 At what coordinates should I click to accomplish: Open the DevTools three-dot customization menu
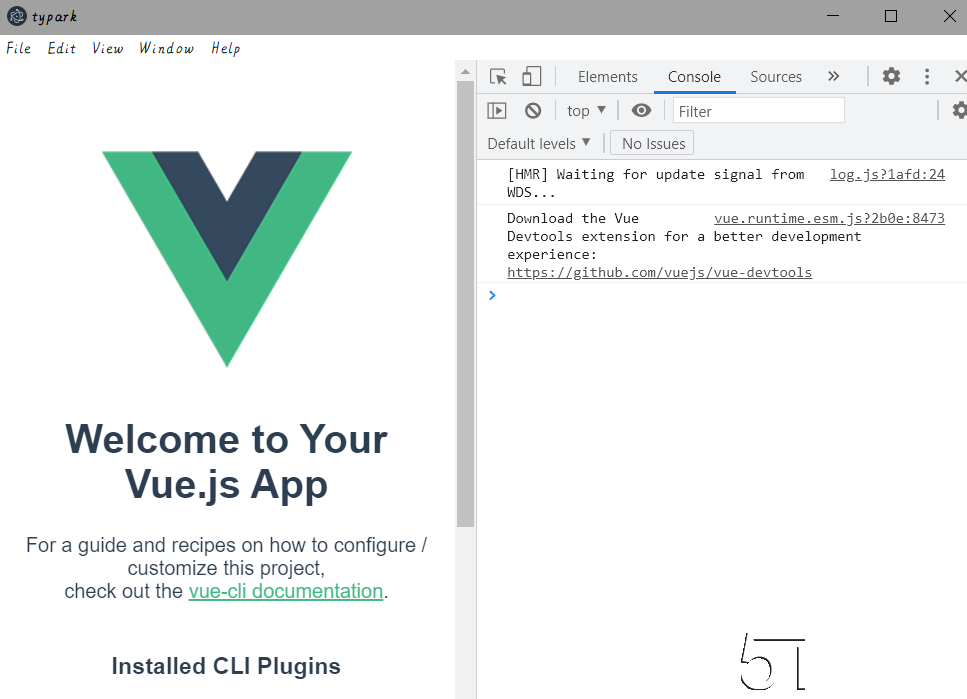[x=926, y=76]
